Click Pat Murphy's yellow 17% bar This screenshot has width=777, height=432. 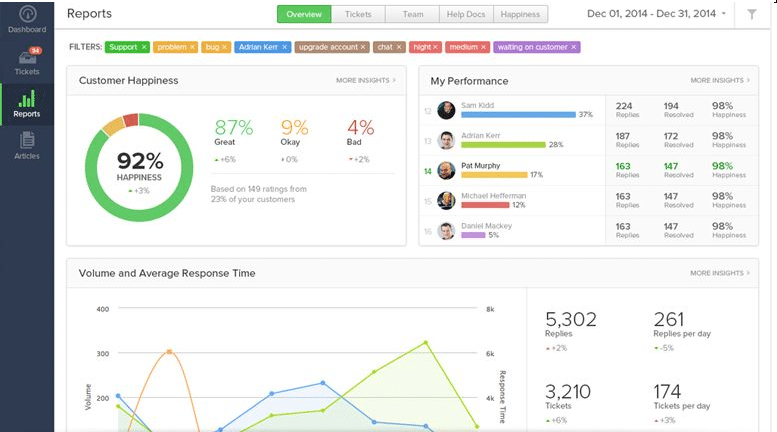[x=494, y=175]
